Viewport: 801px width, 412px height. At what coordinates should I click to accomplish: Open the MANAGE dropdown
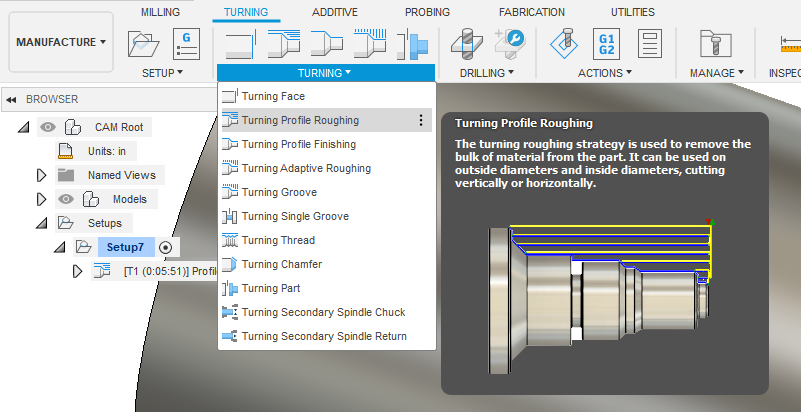717,73
